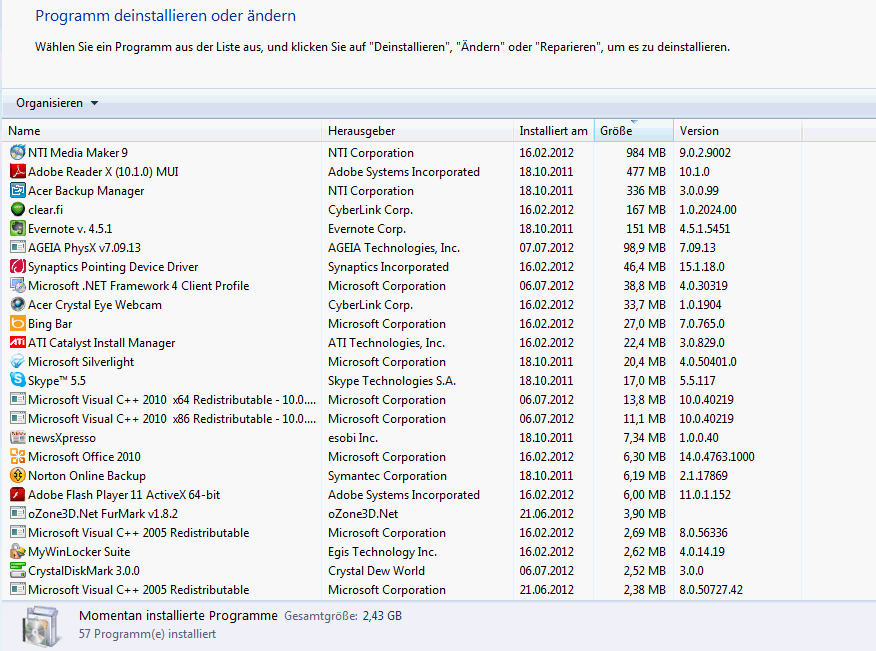Select Evernote v. 4.5.1 entry
This screenshot has height=651, width=876.
[x=70, y=229]
